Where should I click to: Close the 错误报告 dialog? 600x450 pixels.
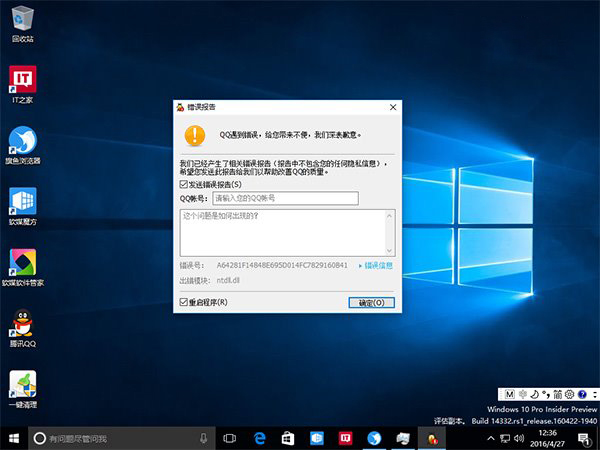(394, 107)
